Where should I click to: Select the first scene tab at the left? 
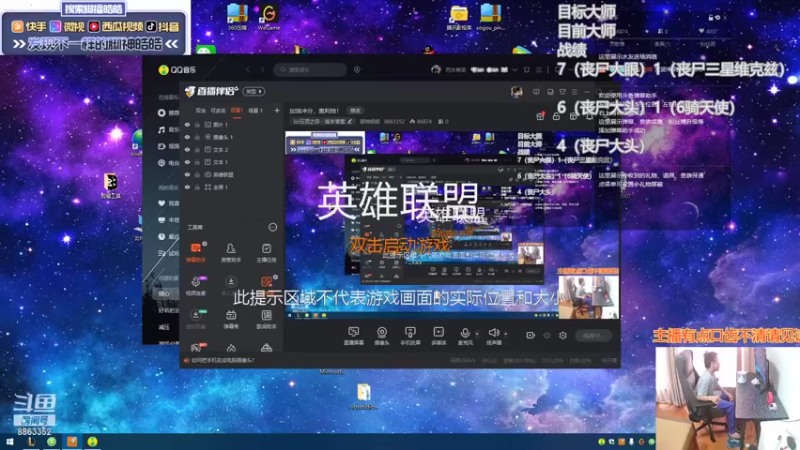(201, 110)
